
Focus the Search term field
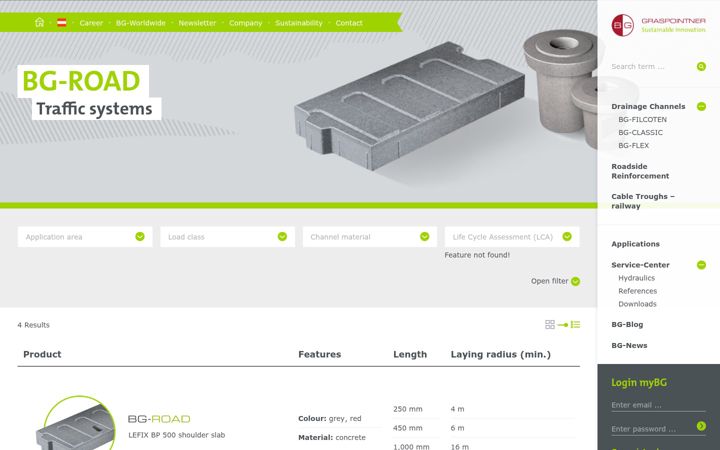pyautogui.click(x=652, y=67)
